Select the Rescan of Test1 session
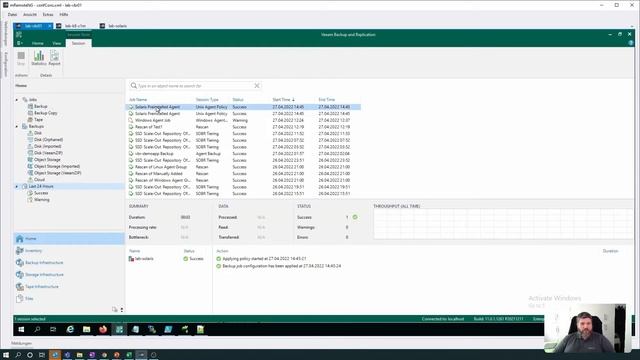The width and height of the screenshot is (640, 360). pos(243,127)
